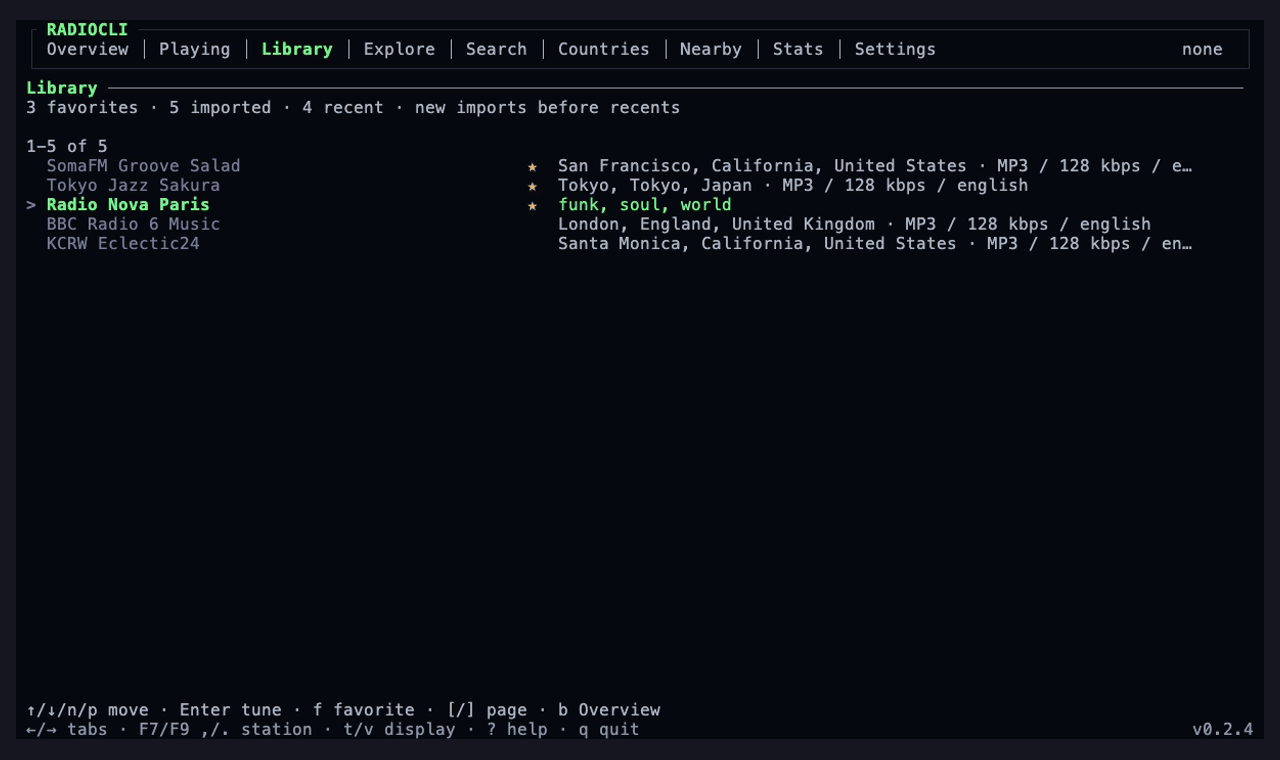Click the favorite star for SomaFM Groove Salad
1280x760 pixels.
point(532,166)
